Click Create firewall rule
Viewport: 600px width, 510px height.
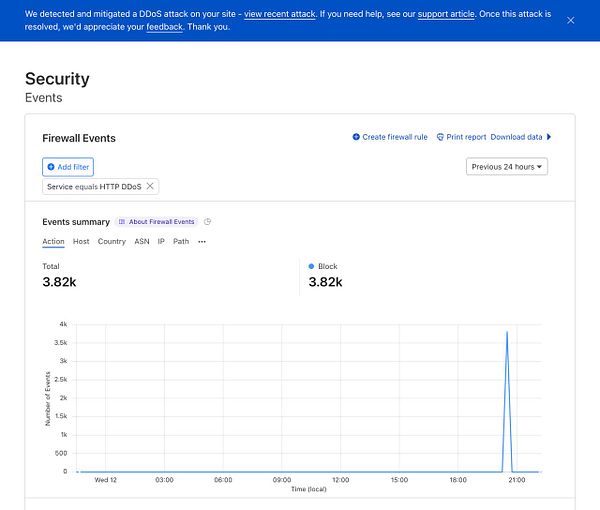390,137
